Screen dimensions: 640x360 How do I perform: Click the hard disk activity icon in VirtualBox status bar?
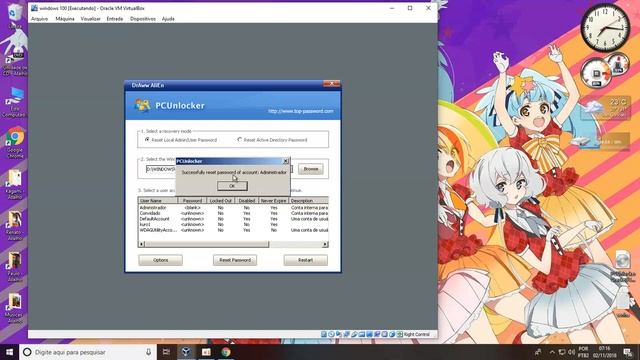tap(324, 334)
